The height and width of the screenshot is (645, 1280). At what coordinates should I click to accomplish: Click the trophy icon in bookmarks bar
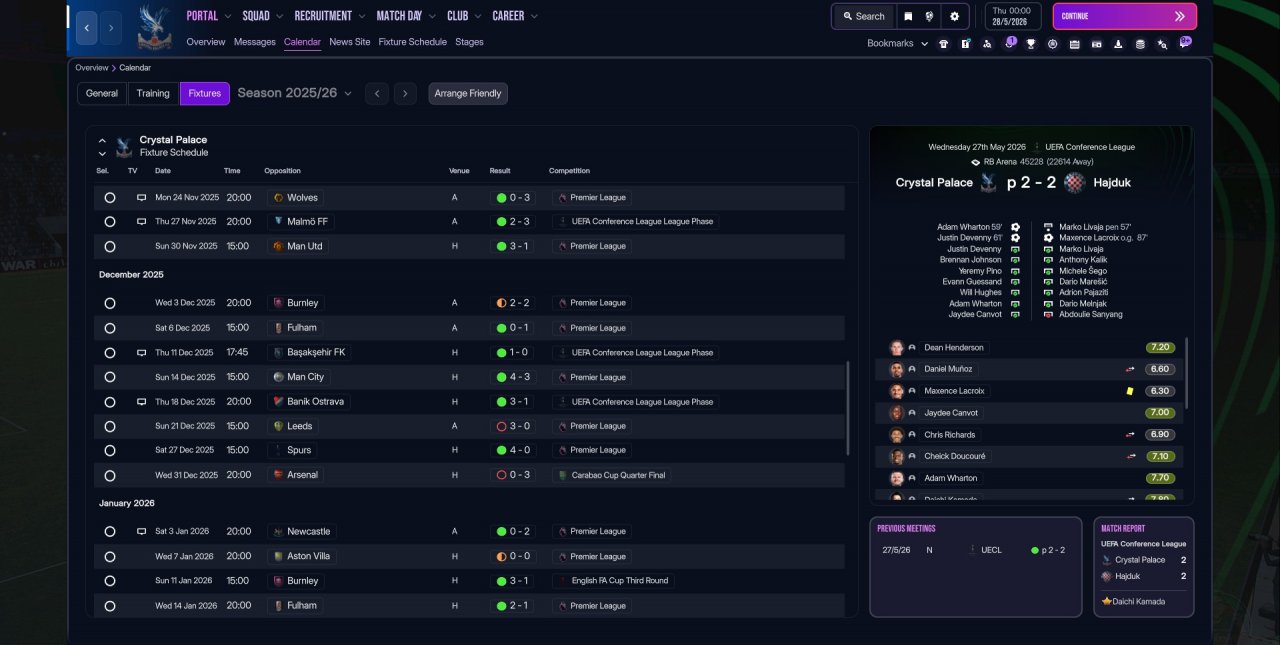[1030, 44]
